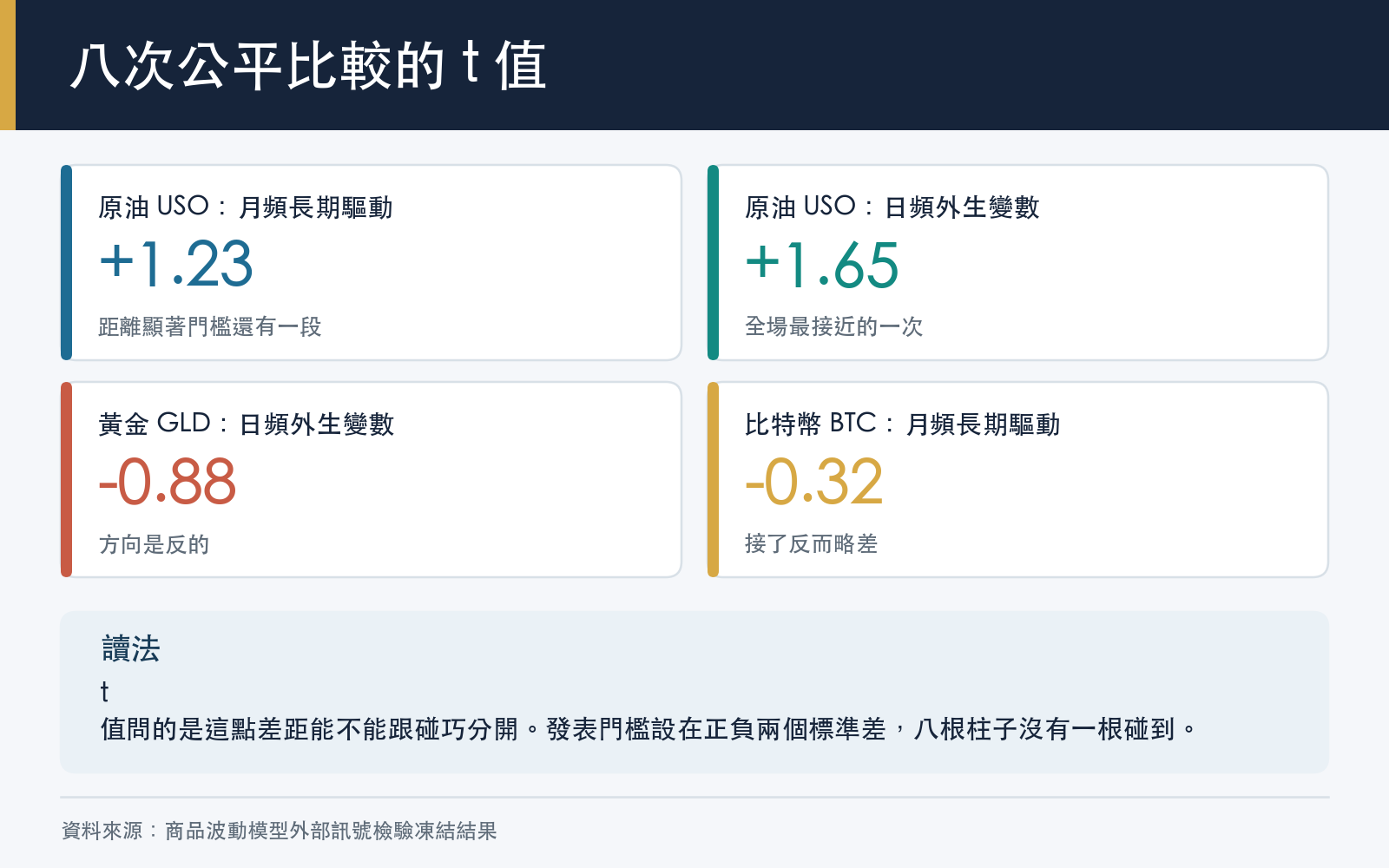Select card label 原油 USO：日頻外生變數
The height and width of the screenshot is (868, 1389).
(892, 207)
